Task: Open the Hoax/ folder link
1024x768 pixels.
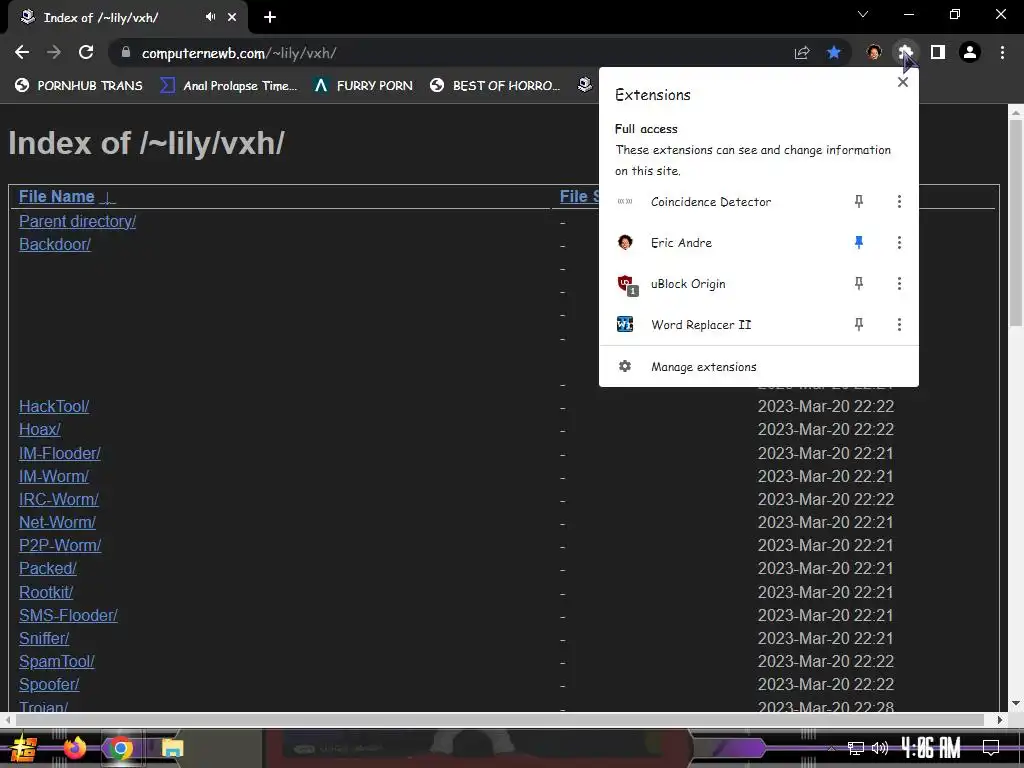Action: click(40, 429)
